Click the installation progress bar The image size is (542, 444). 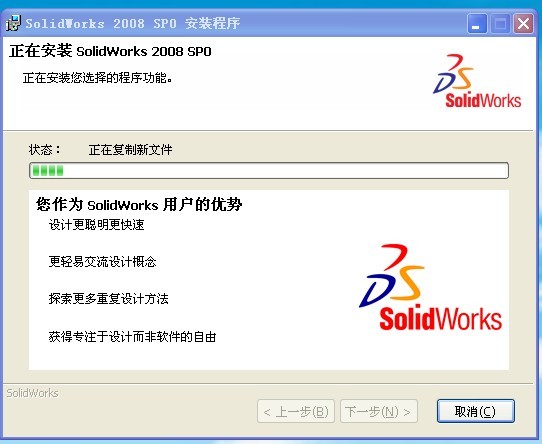point(269,170)
